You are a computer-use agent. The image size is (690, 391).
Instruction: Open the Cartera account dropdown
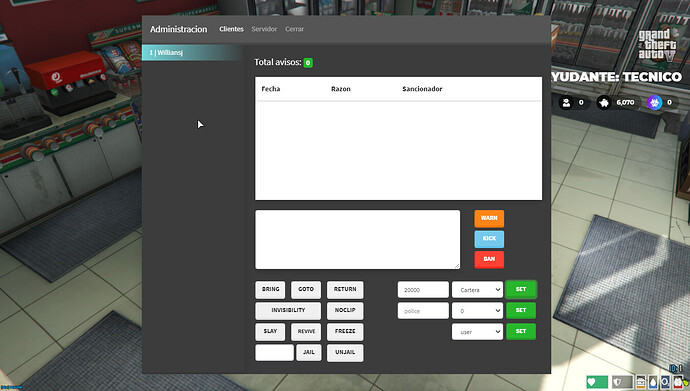click(477, 290)
